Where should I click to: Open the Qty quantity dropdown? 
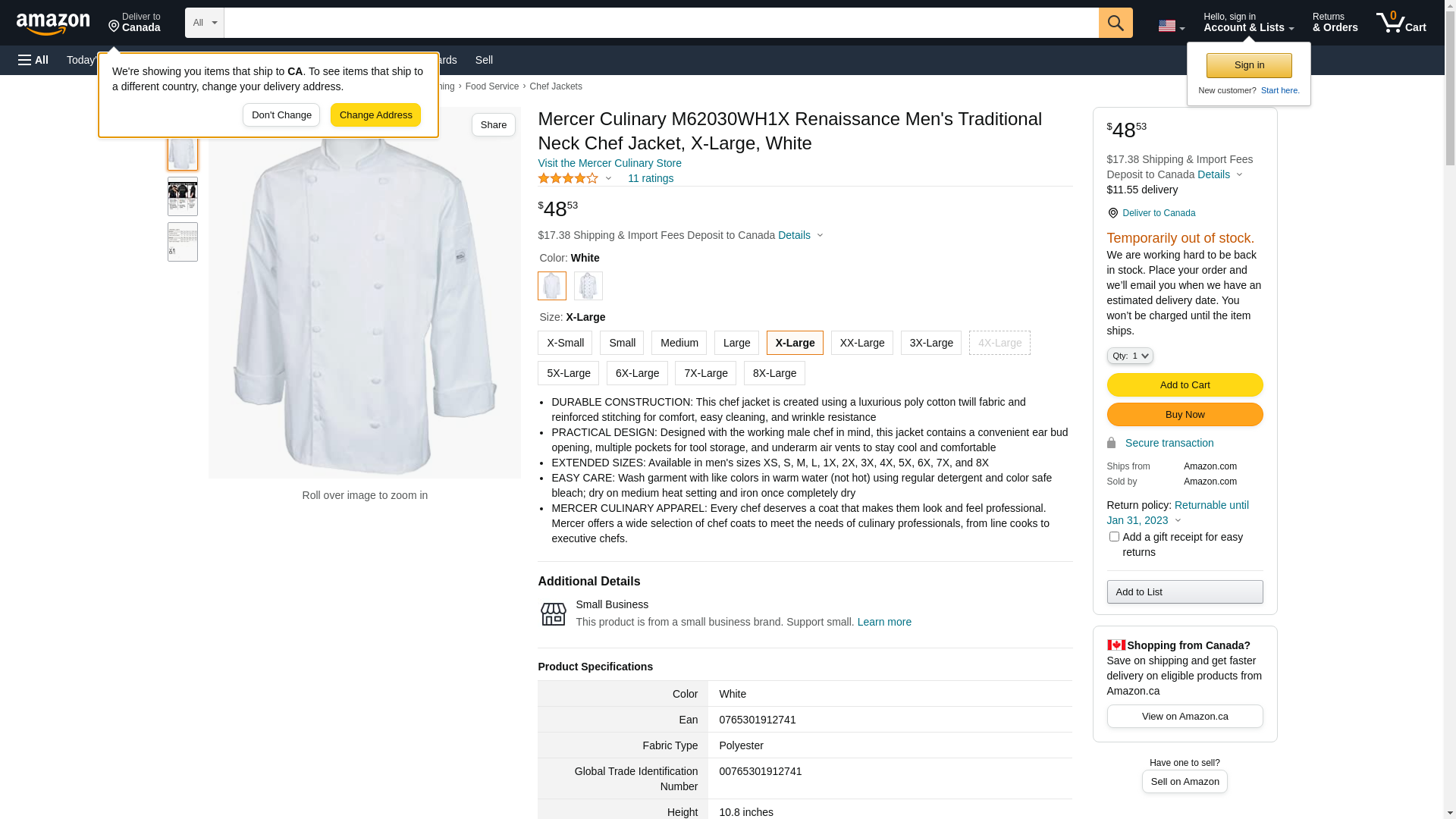click(1129, 356)
